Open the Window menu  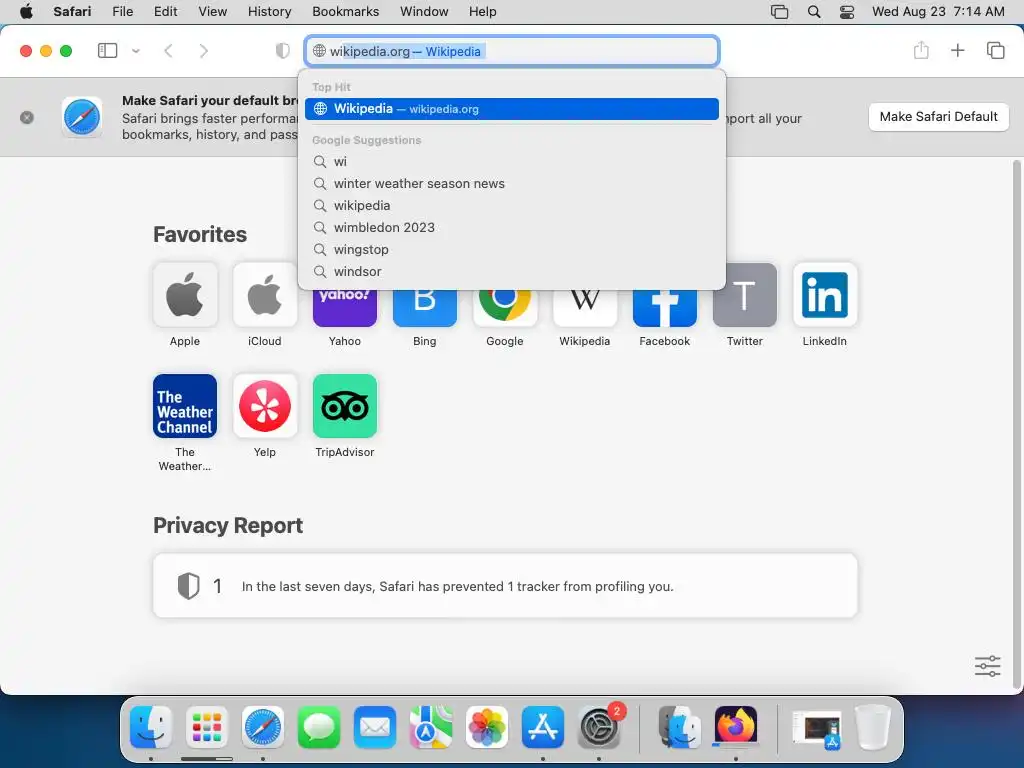(424, 11)
